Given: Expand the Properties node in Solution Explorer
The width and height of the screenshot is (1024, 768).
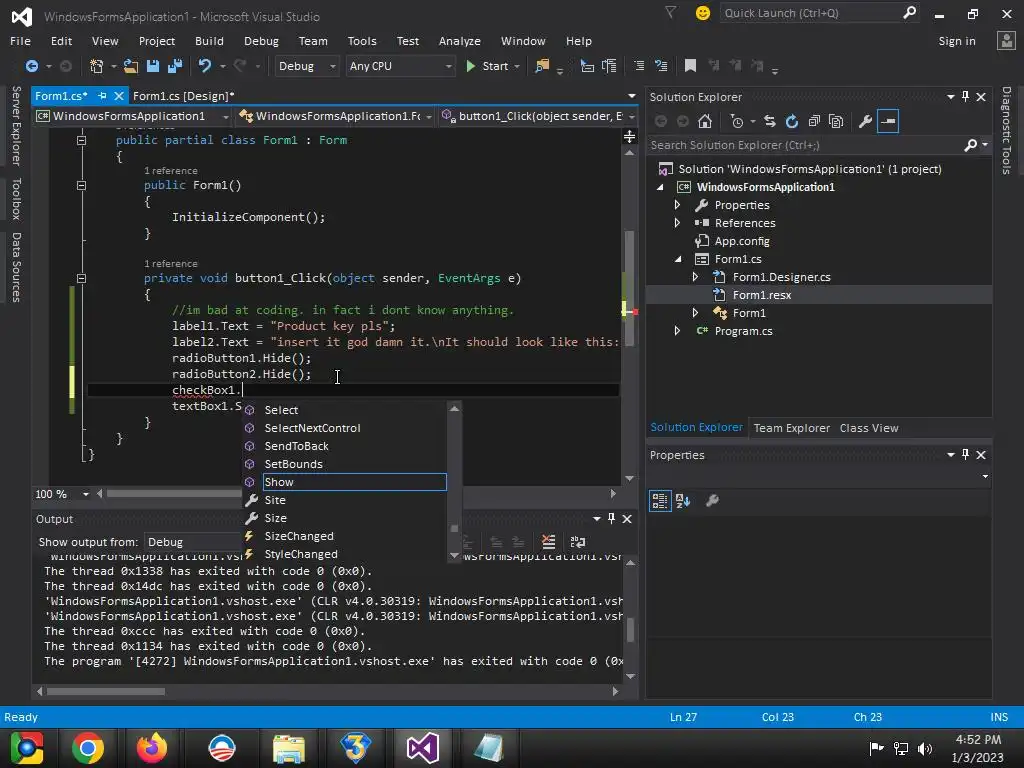Looking at the screenshot, I should pos(677,205).
